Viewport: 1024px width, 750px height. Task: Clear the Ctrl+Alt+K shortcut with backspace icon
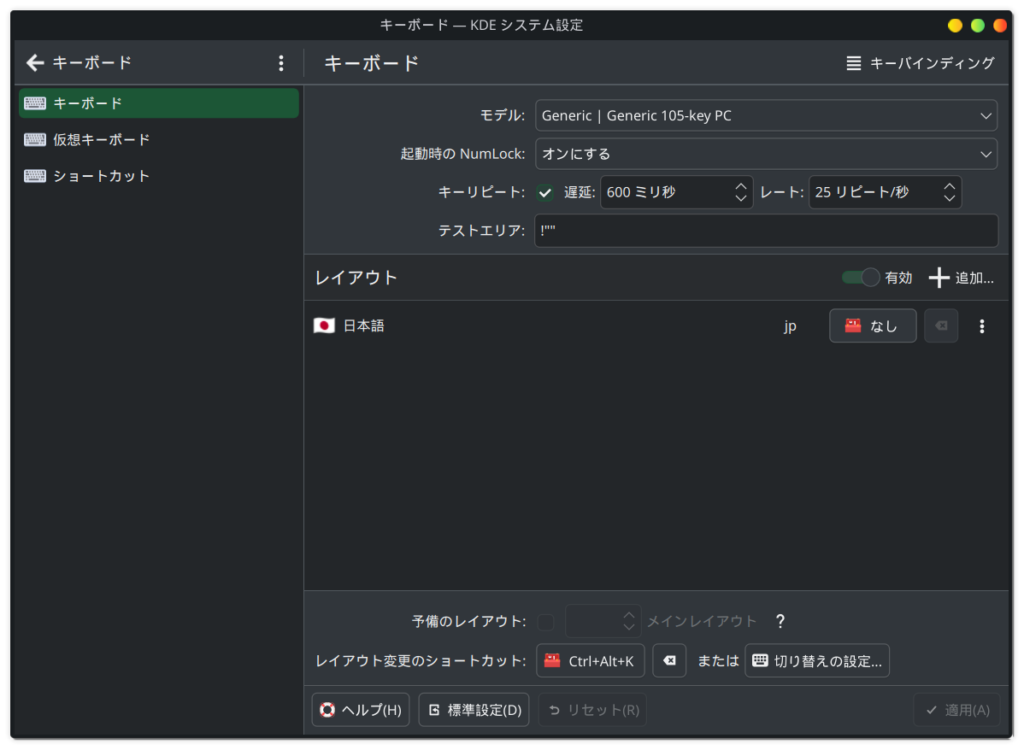[669, 660]
